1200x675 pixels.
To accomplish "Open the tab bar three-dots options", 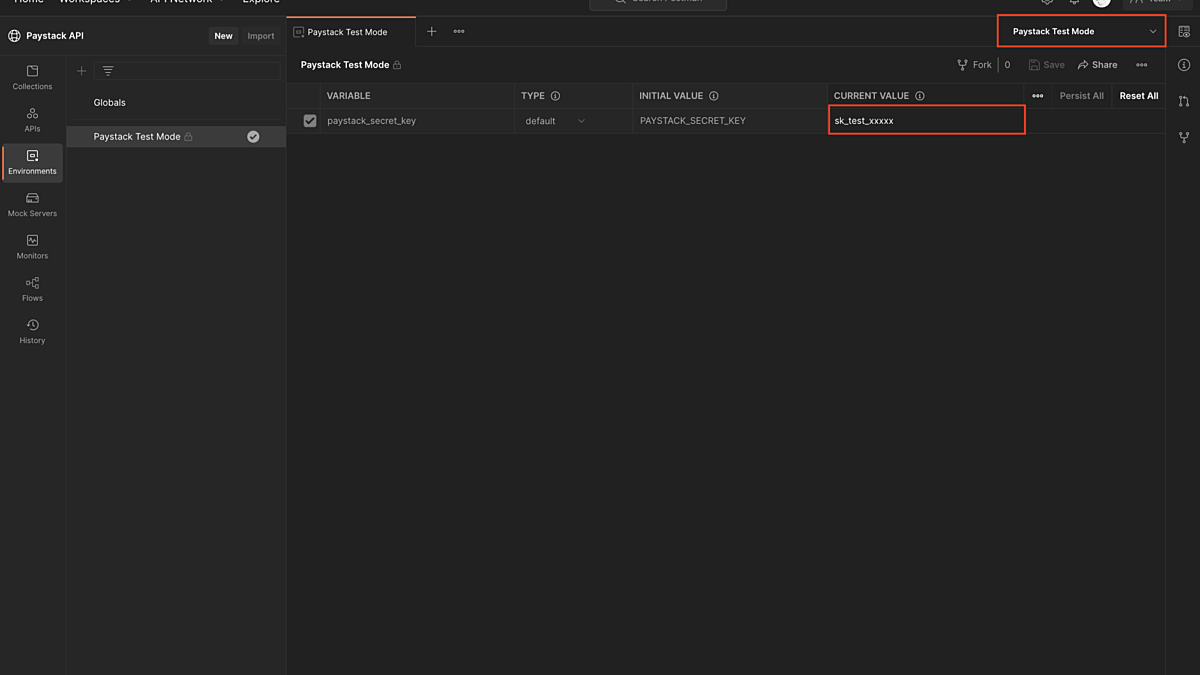I will click(x=459, y=32).
